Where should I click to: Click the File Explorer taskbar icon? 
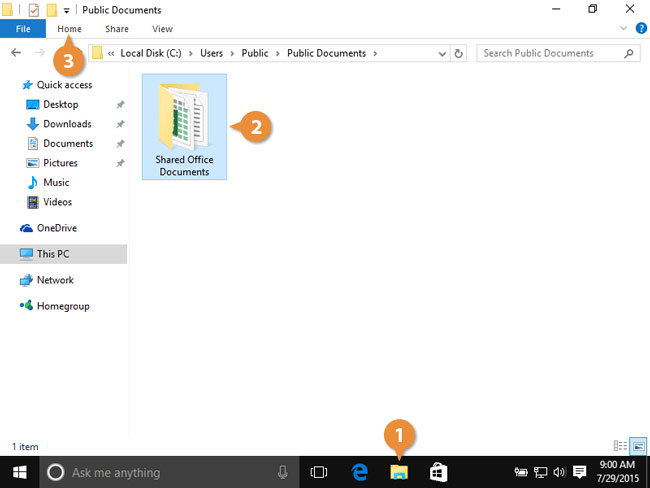coord(399,472)
